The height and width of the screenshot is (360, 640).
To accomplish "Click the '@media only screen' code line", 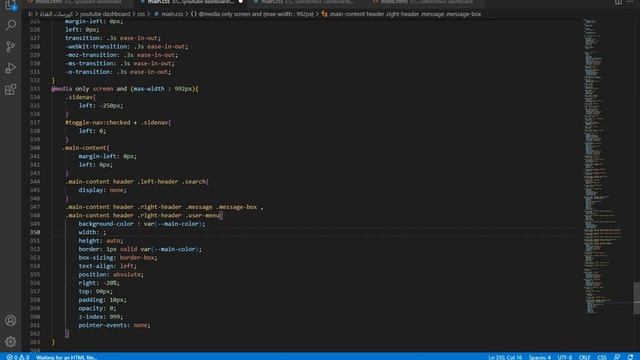I will 125,89.
